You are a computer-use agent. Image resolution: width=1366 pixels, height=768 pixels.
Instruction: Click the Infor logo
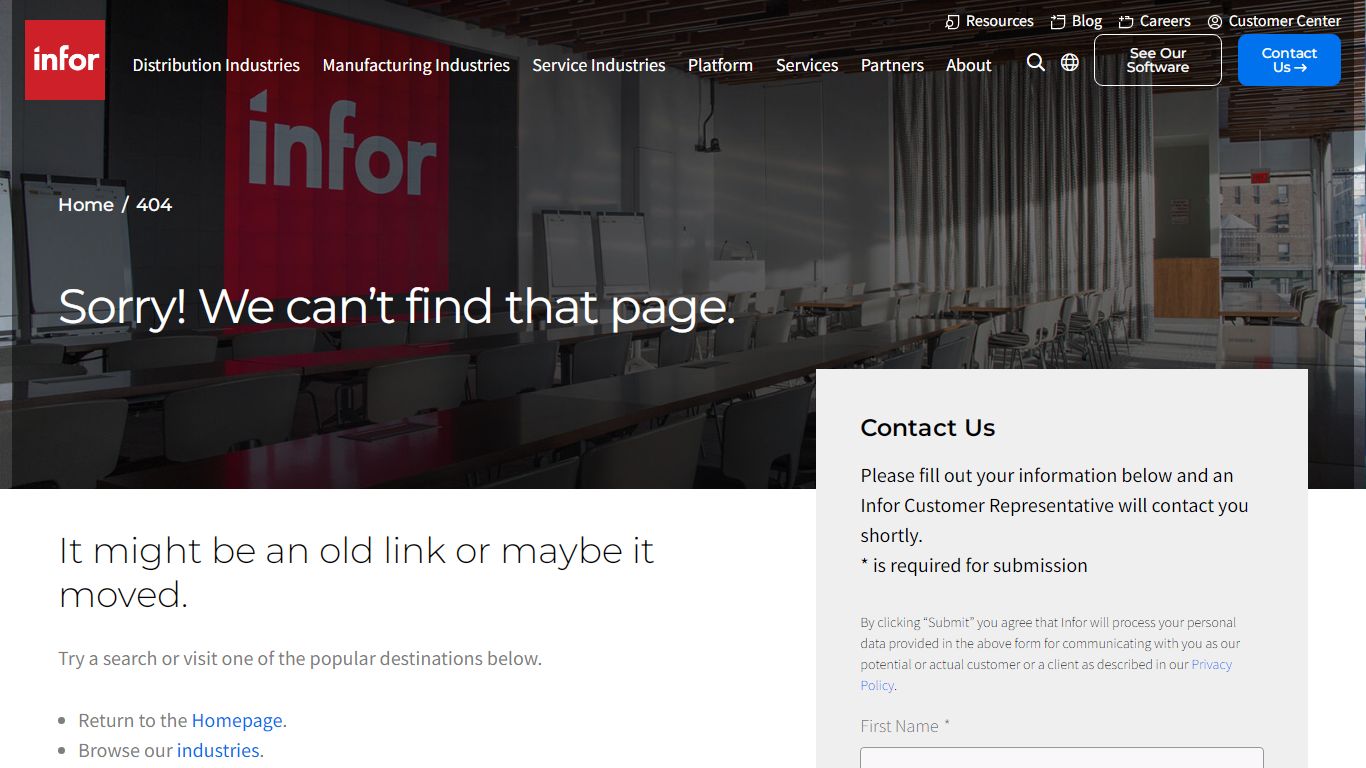(x=65, y=60)
